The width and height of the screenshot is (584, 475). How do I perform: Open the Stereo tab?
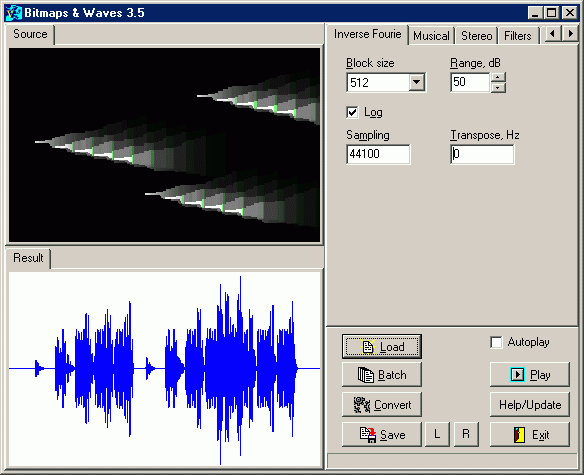pos(476,36)
